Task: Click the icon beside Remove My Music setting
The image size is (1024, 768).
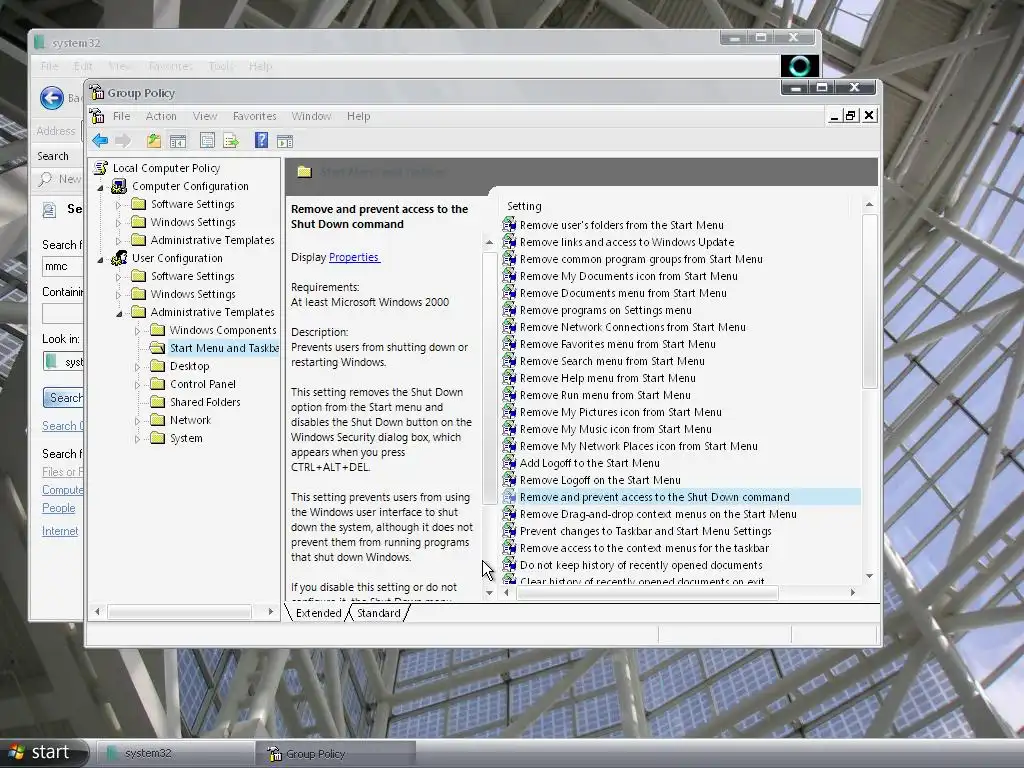Action: (509, 428)
